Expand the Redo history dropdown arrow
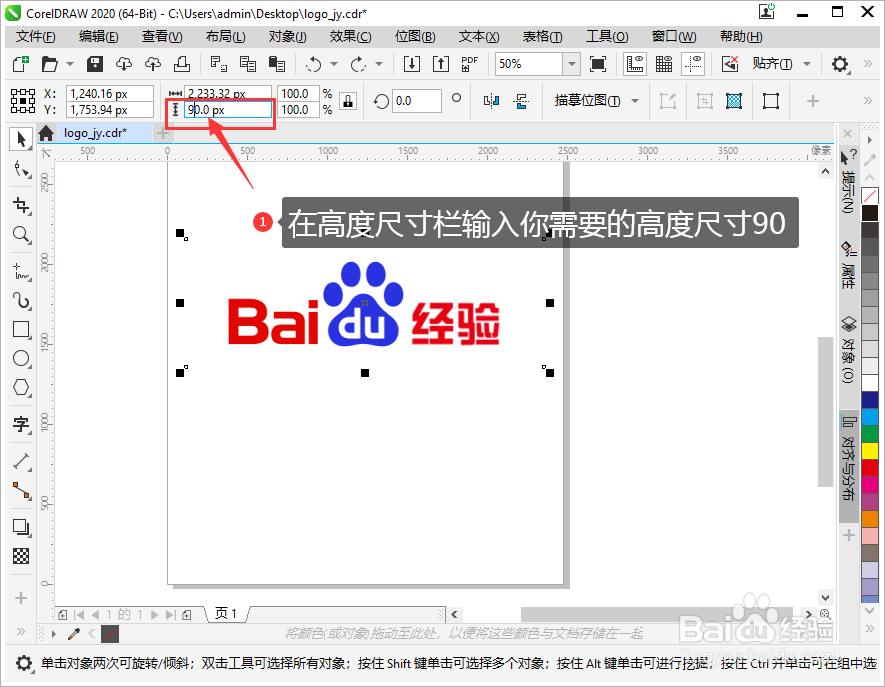885x687 pixels. [x=379, y=64]
